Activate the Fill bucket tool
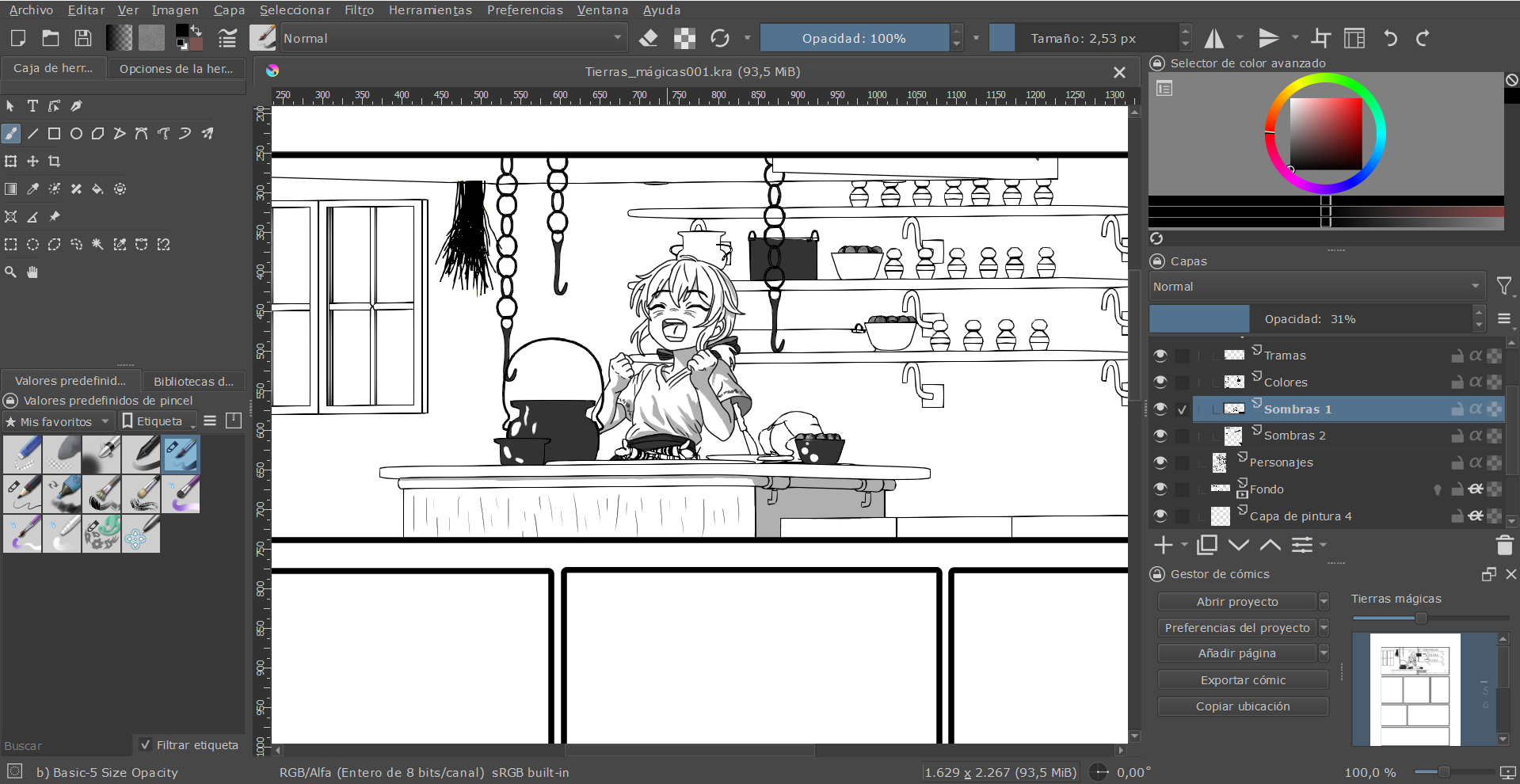 (x=97, y=189)
